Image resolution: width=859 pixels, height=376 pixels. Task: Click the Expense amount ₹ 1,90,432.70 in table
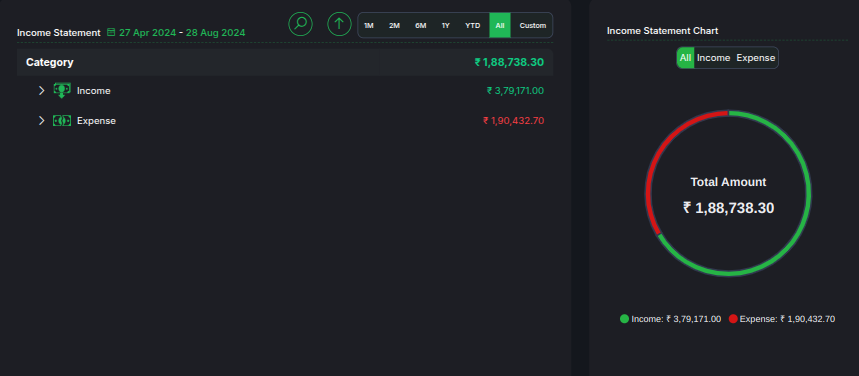[x=513, y=121]
